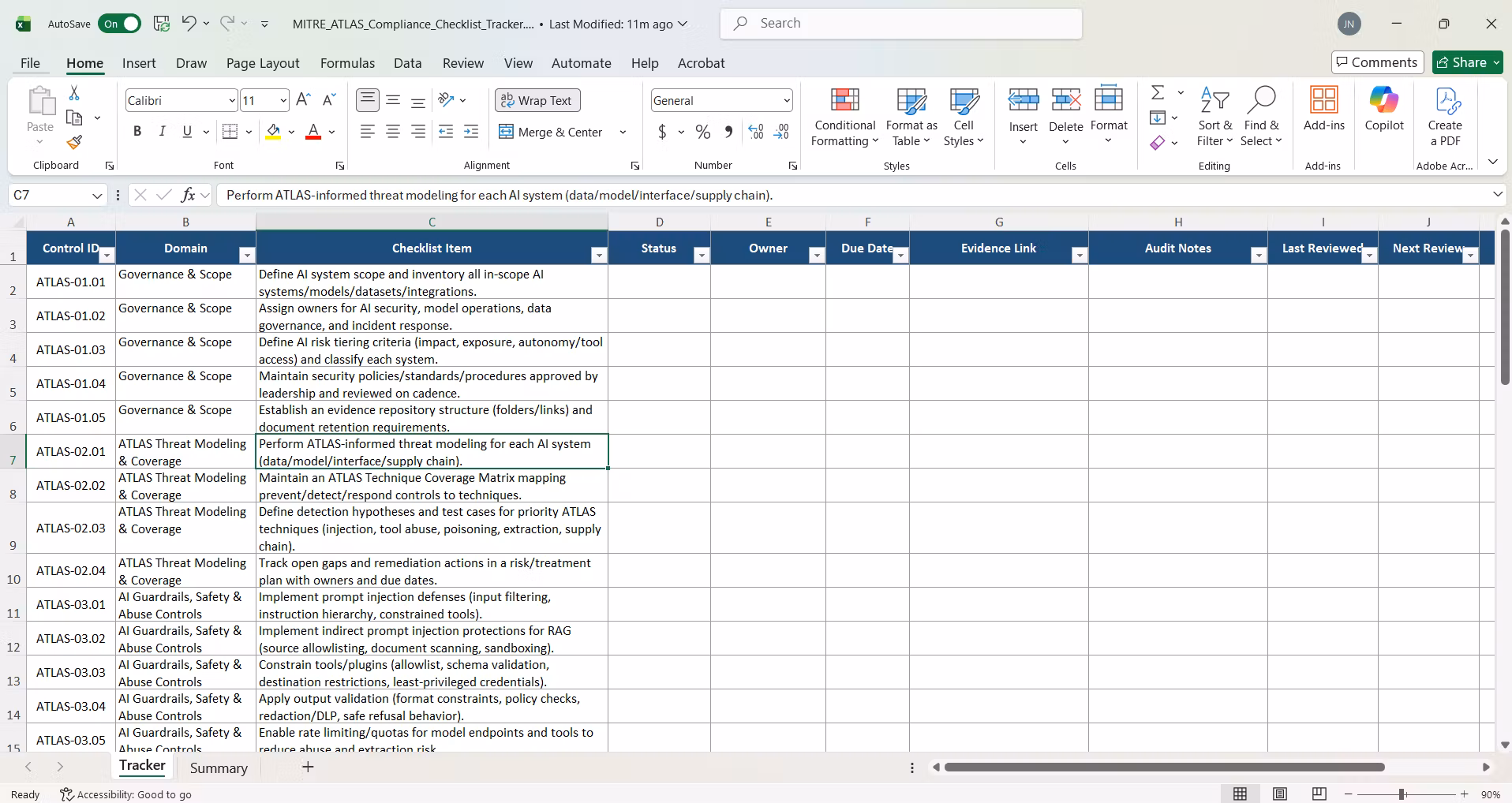Open the File menu
Image resolution: width=1512 pixels, height=803 pixels.
pos(30,63)
